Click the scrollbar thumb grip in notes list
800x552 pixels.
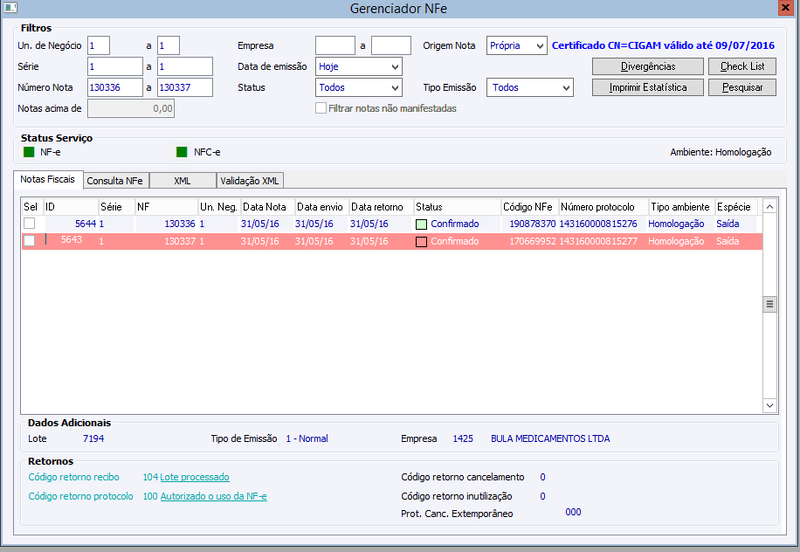click(769, 304)
